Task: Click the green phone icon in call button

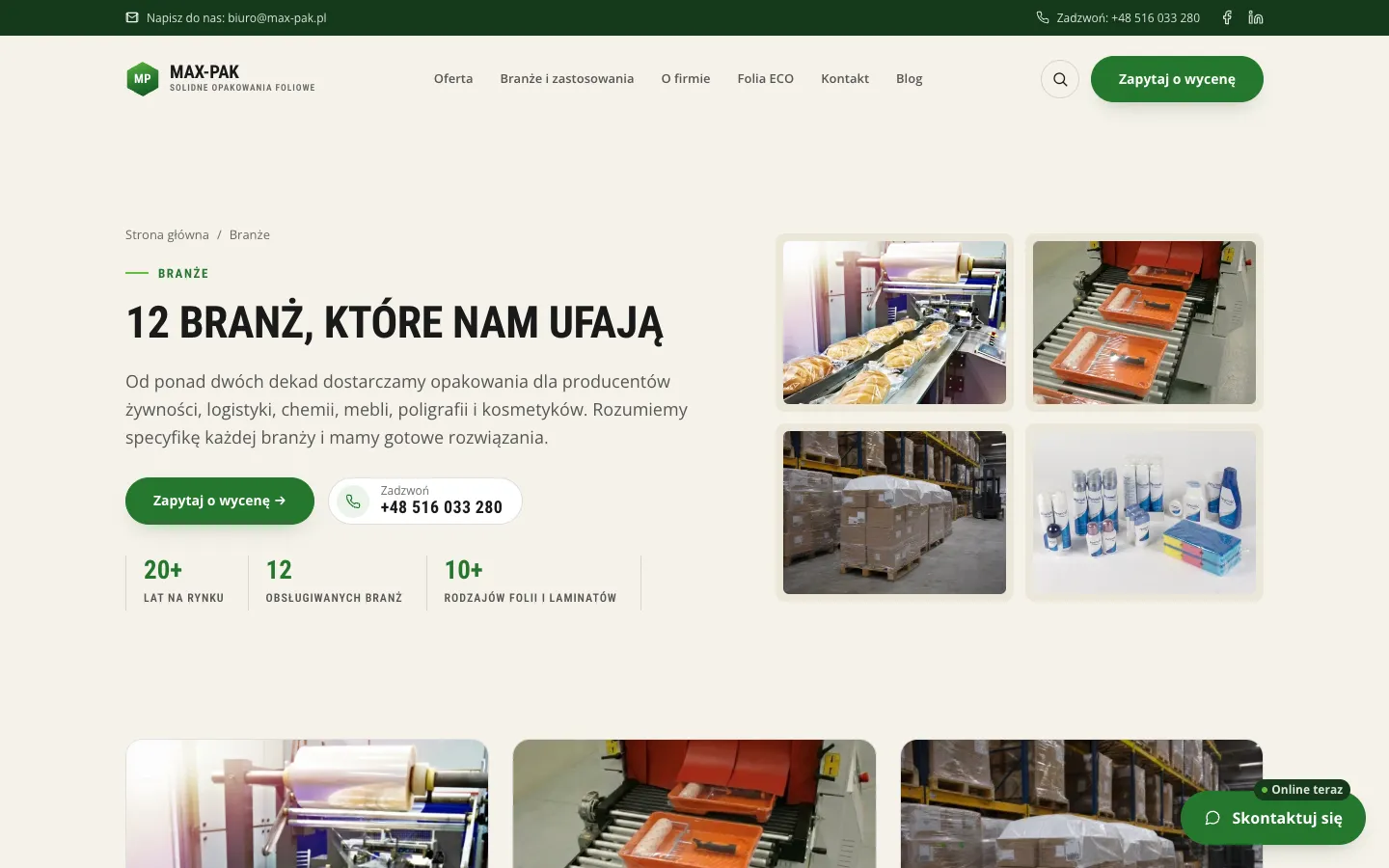Action: tap(353, 502)
